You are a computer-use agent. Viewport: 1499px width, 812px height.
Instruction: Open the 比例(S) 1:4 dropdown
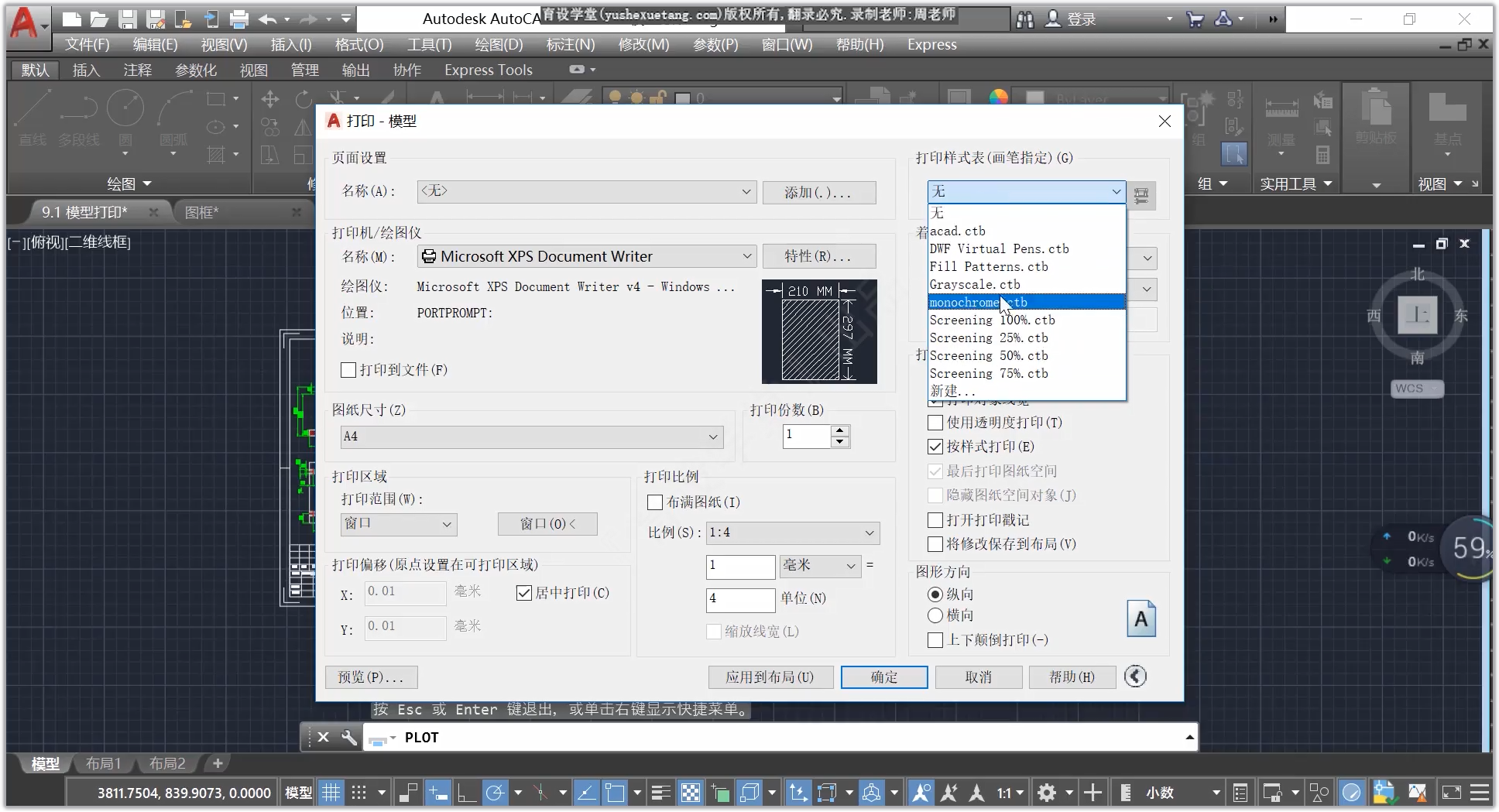pos(793,533)
